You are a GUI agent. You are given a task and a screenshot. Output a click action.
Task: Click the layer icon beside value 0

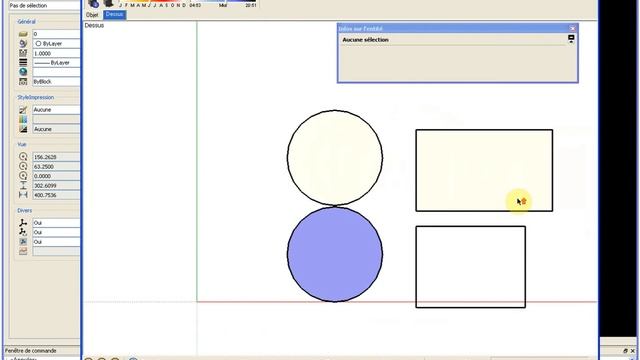coord(23,34)
